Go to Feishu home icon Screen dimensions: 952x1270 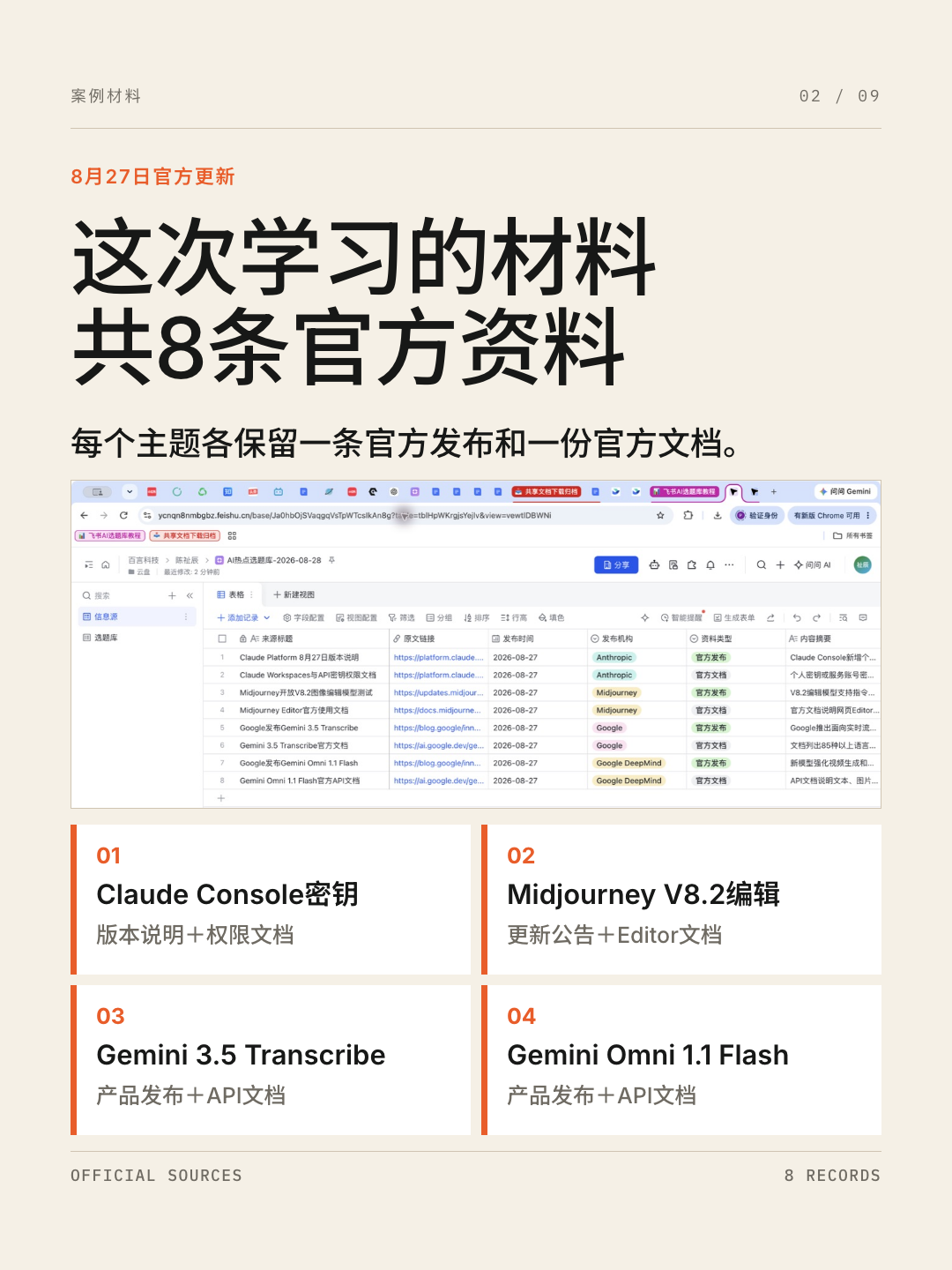click(x=106, y=564)
